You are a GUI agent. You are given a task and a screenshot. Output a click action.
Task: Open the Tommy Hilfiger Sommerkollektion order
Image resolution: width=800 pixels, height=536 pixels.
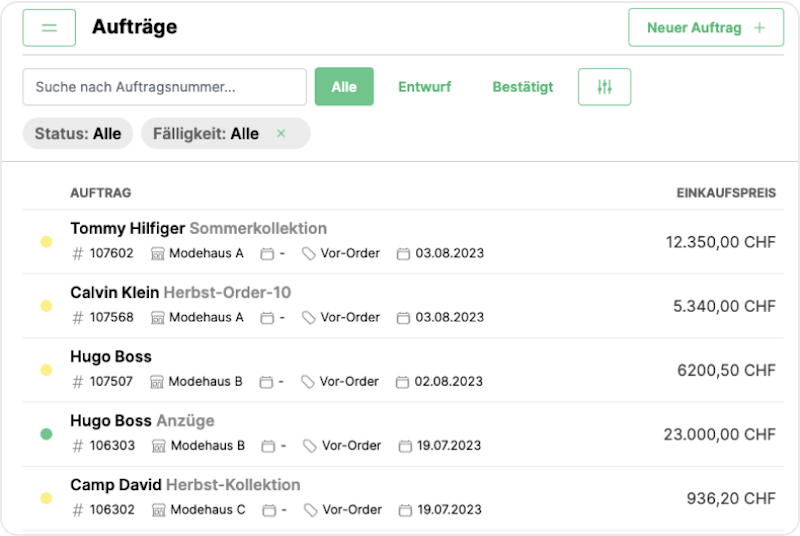pyautogui.click(x=198, y=228)
